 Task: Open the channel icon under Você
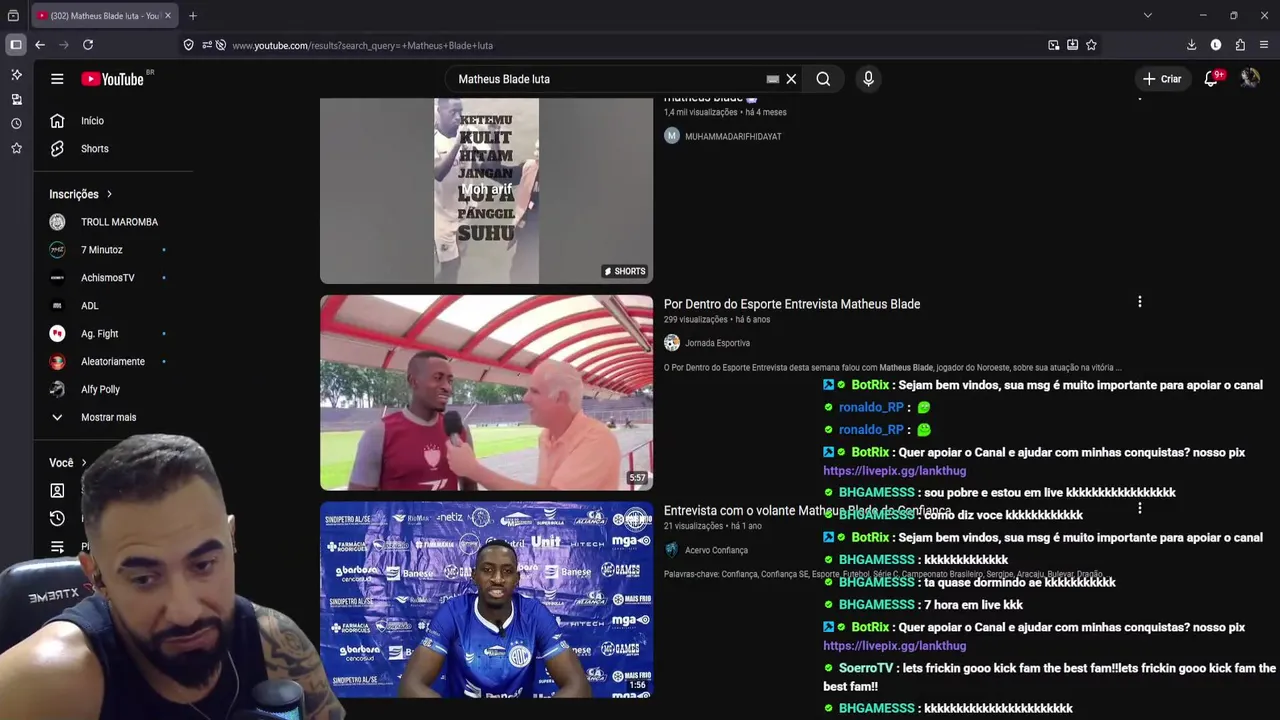57,490
